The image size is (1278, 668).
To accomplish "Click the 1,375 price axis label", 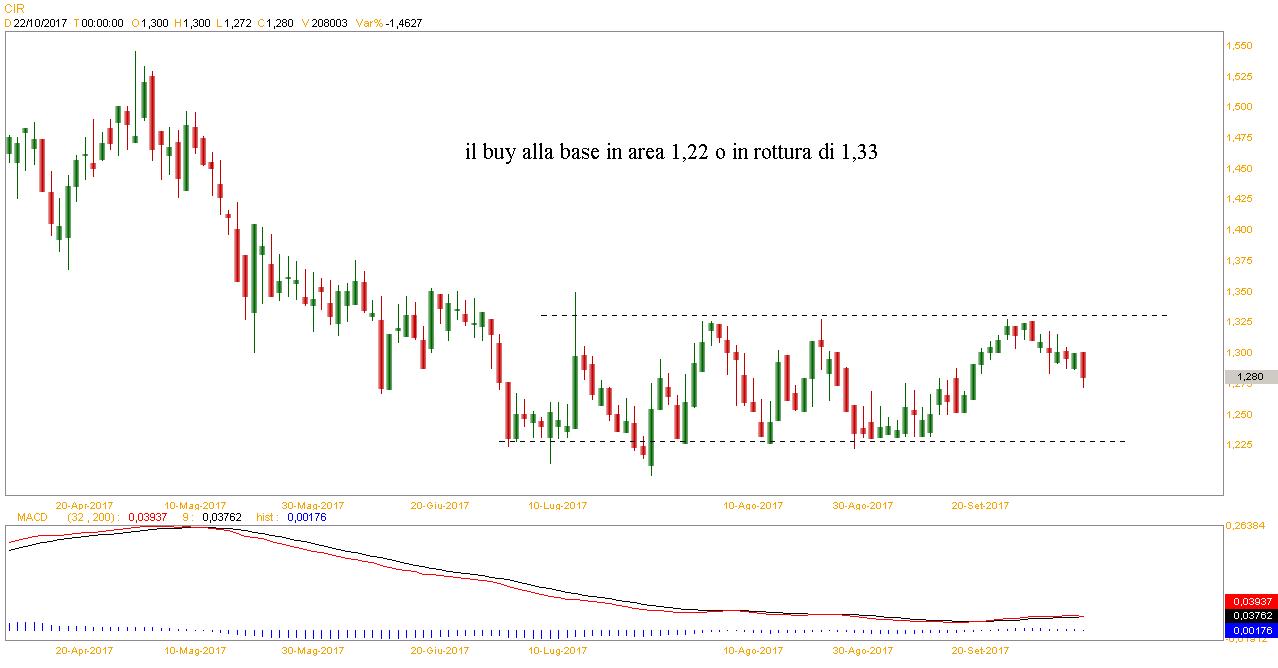I will pos(1241,261).
